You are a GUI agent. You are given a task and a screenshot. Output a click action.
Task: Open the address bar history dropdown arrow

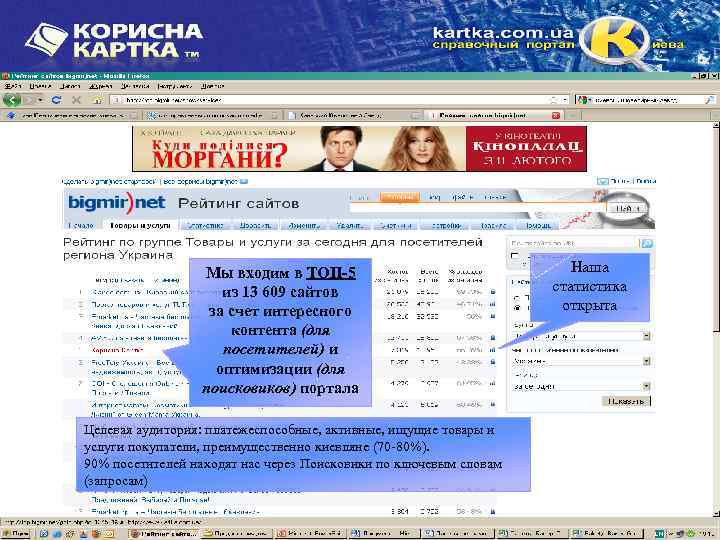(x=565, y=100)
